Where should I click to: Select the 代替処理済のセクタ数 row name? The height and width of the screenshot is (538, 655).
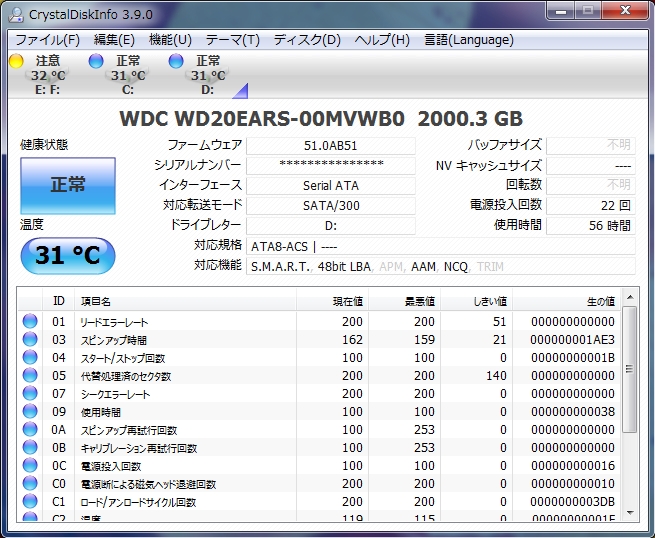[x=126, y=376]
